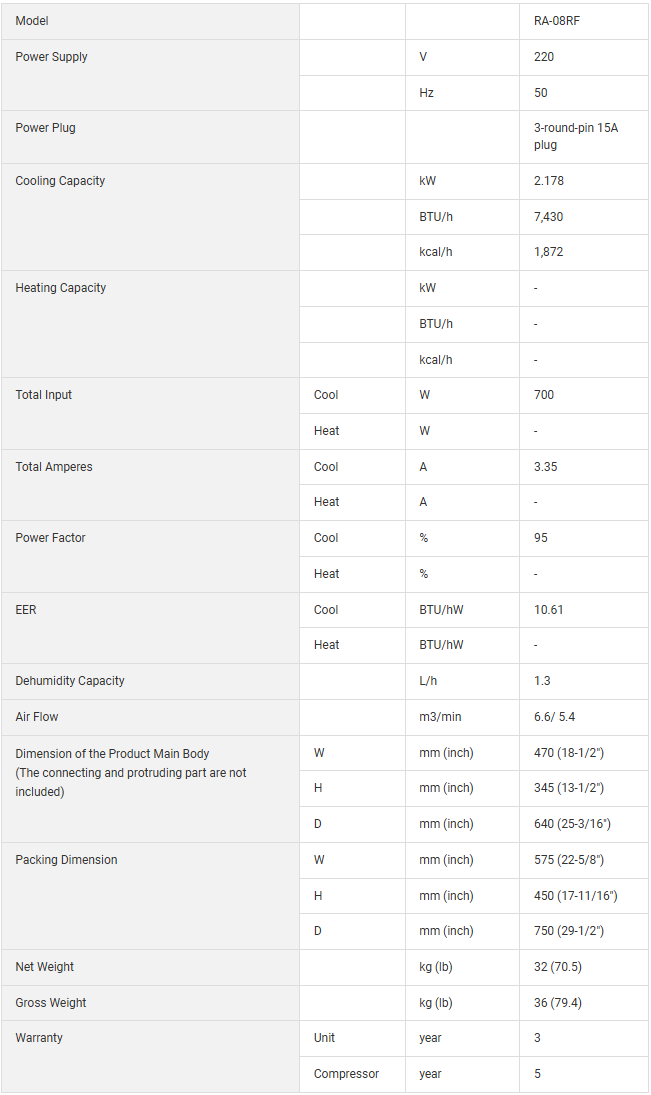Select the Total Amperes label
Screen dimensions: 651x1095
[54, 467]
